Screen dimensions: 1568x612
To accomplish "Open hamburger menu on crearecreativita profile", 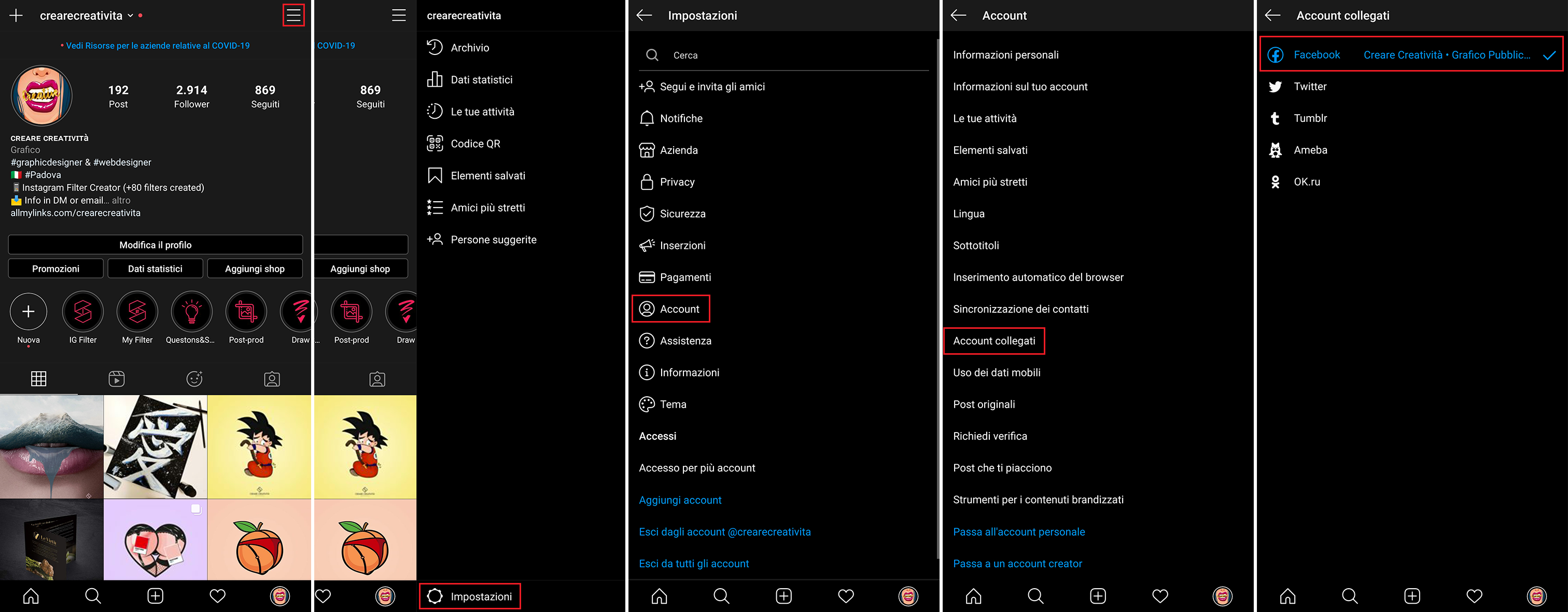I will (293, 15).
